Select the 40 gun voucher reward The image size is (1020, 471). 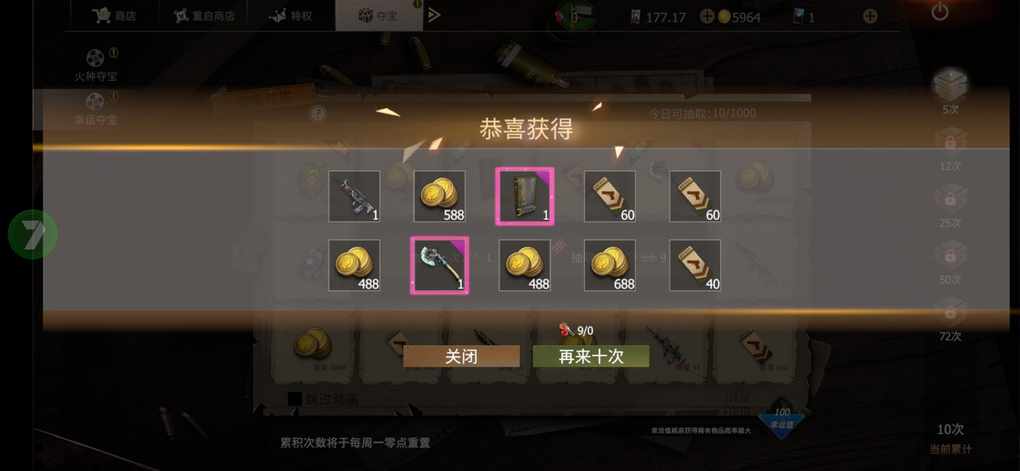click(695, 265)
